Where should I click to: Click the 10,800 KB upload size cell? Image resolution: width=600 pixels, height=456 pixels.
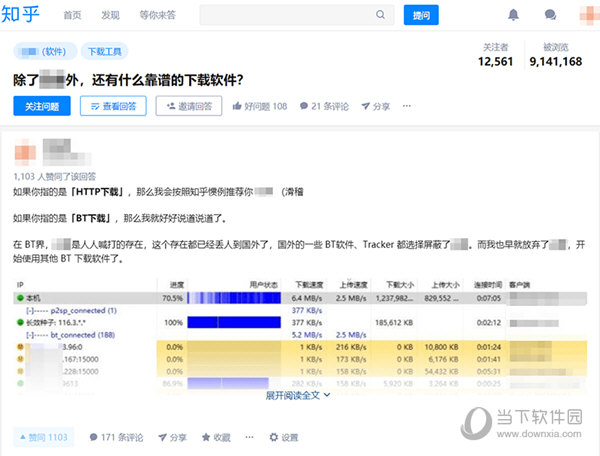(441, 347)
